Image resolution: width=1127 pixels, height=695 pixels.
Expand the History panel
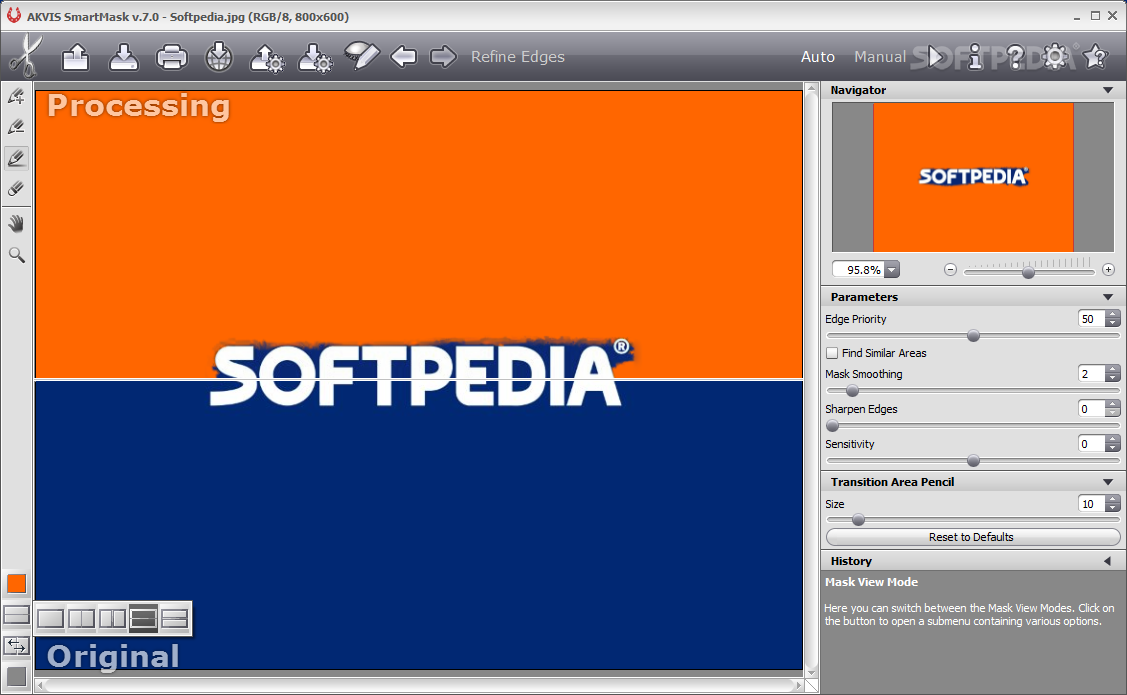tap(1108, 561)
